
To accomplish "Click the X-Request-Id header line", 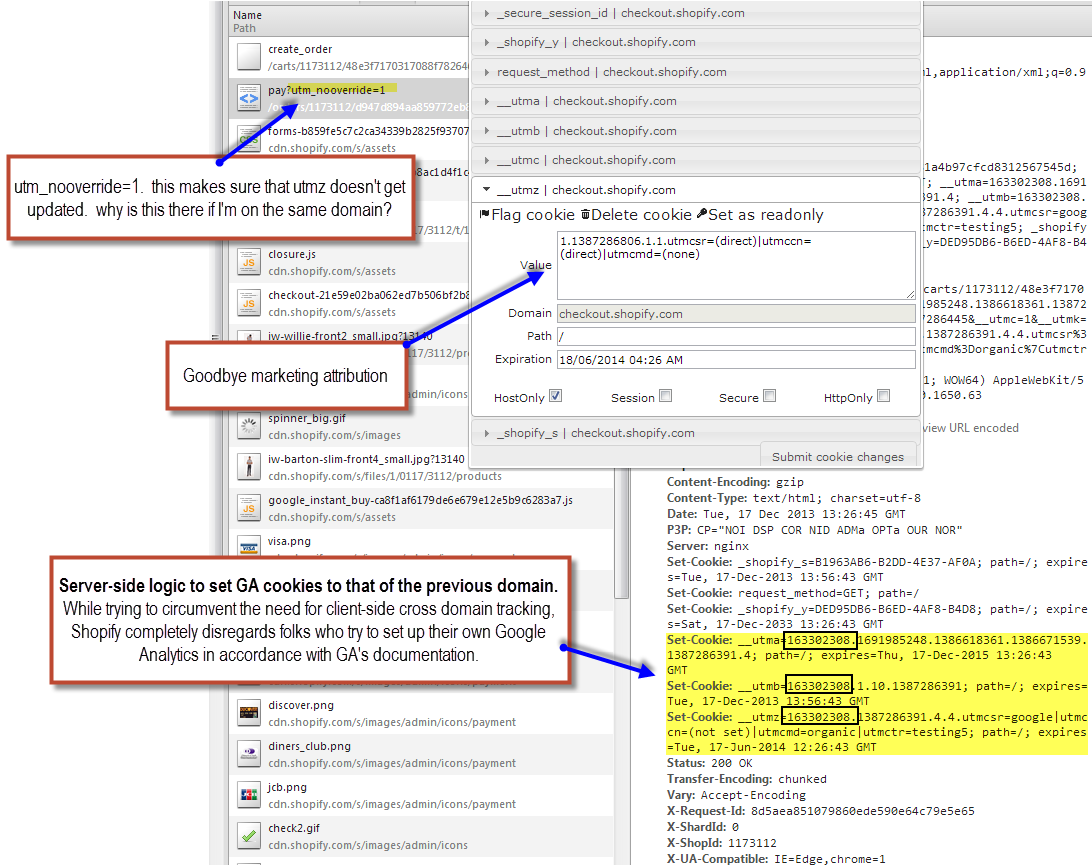I will [x=820, y=811].
